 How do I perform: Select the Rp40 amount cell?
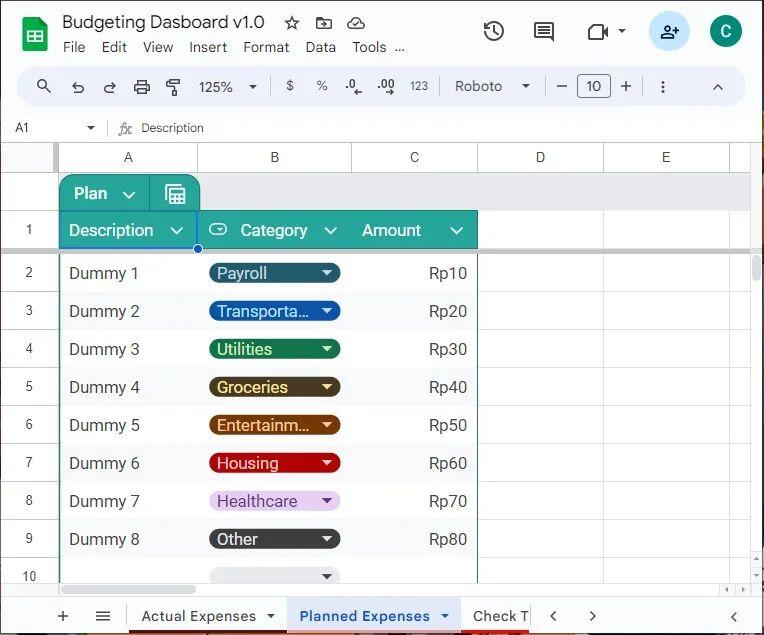(x=414, y=387)
